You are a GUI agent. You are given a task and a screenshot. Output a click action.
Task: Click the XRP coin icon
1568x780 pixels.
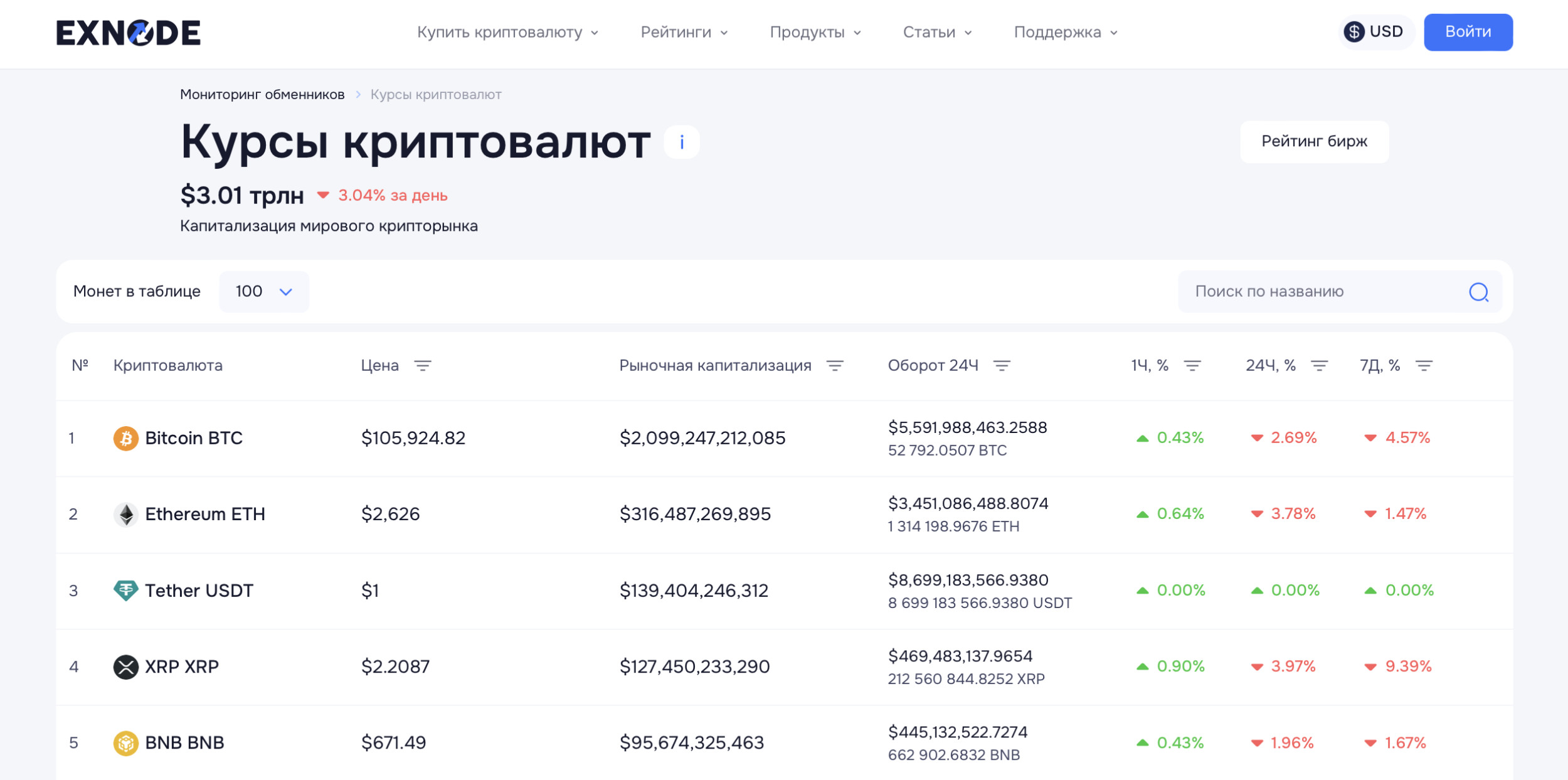pyautogui.click(x=125, y=666)
